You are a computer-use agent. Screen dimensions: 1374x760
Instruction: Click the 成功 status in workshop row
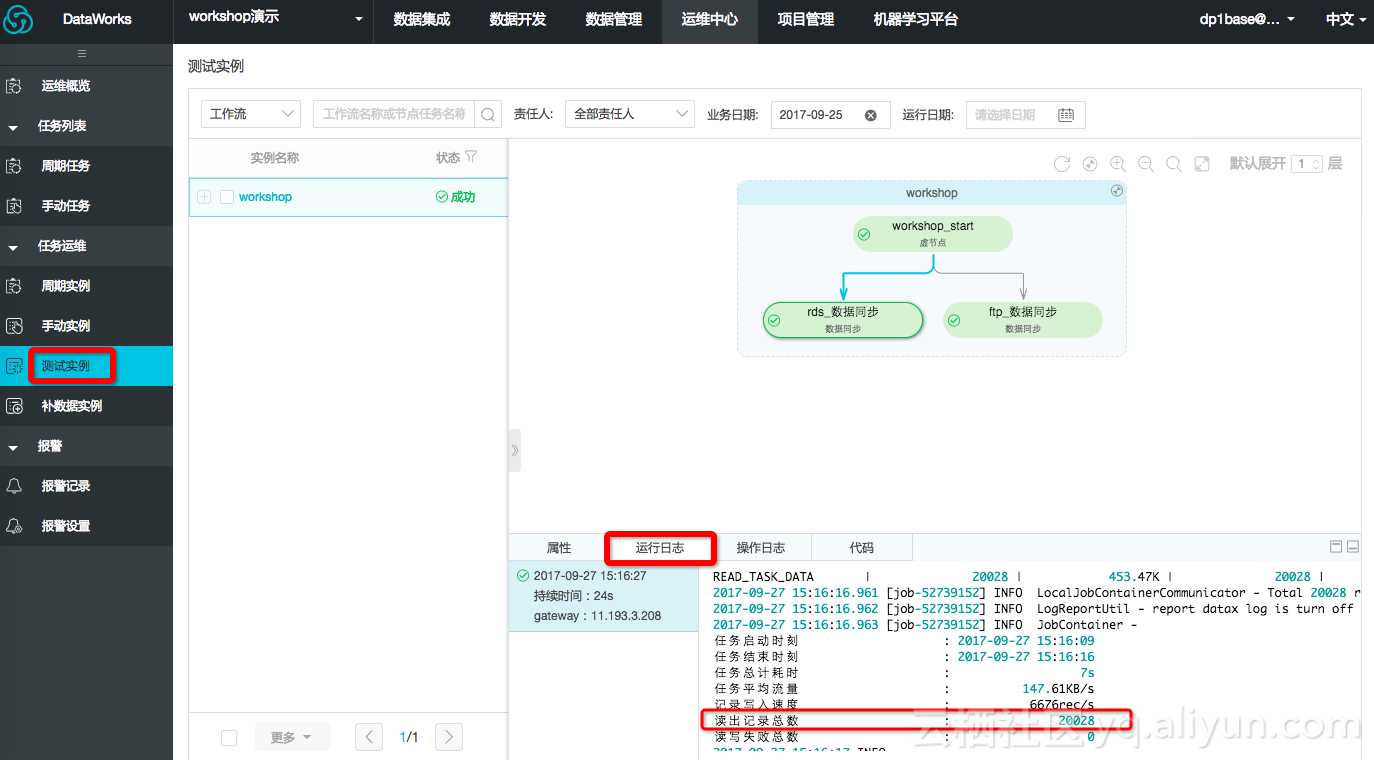click(x=456, y=197)
